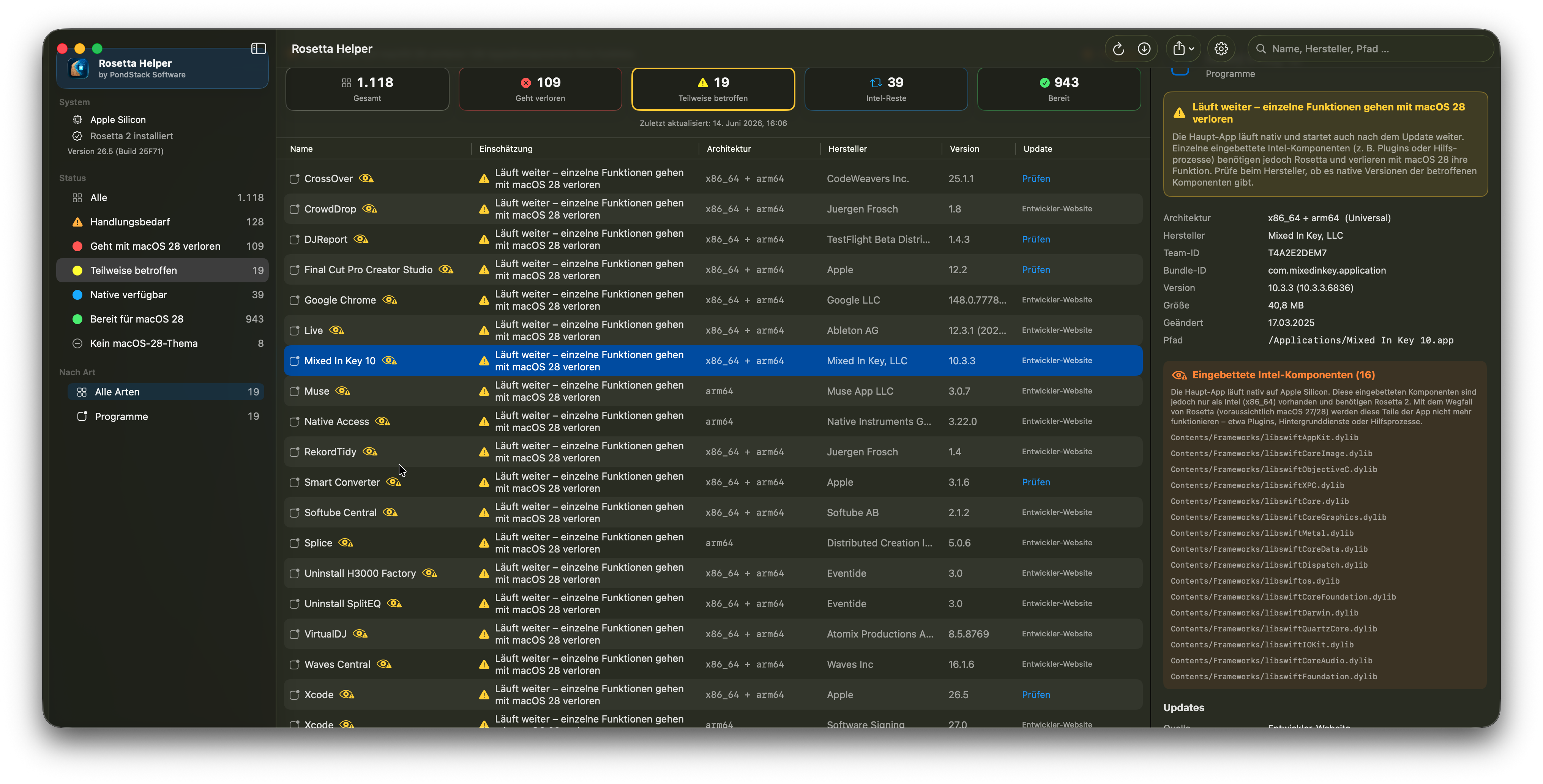Click eye-warning icon beside Native Access
The image size is (1543, 784).
(x=383, y=421)
